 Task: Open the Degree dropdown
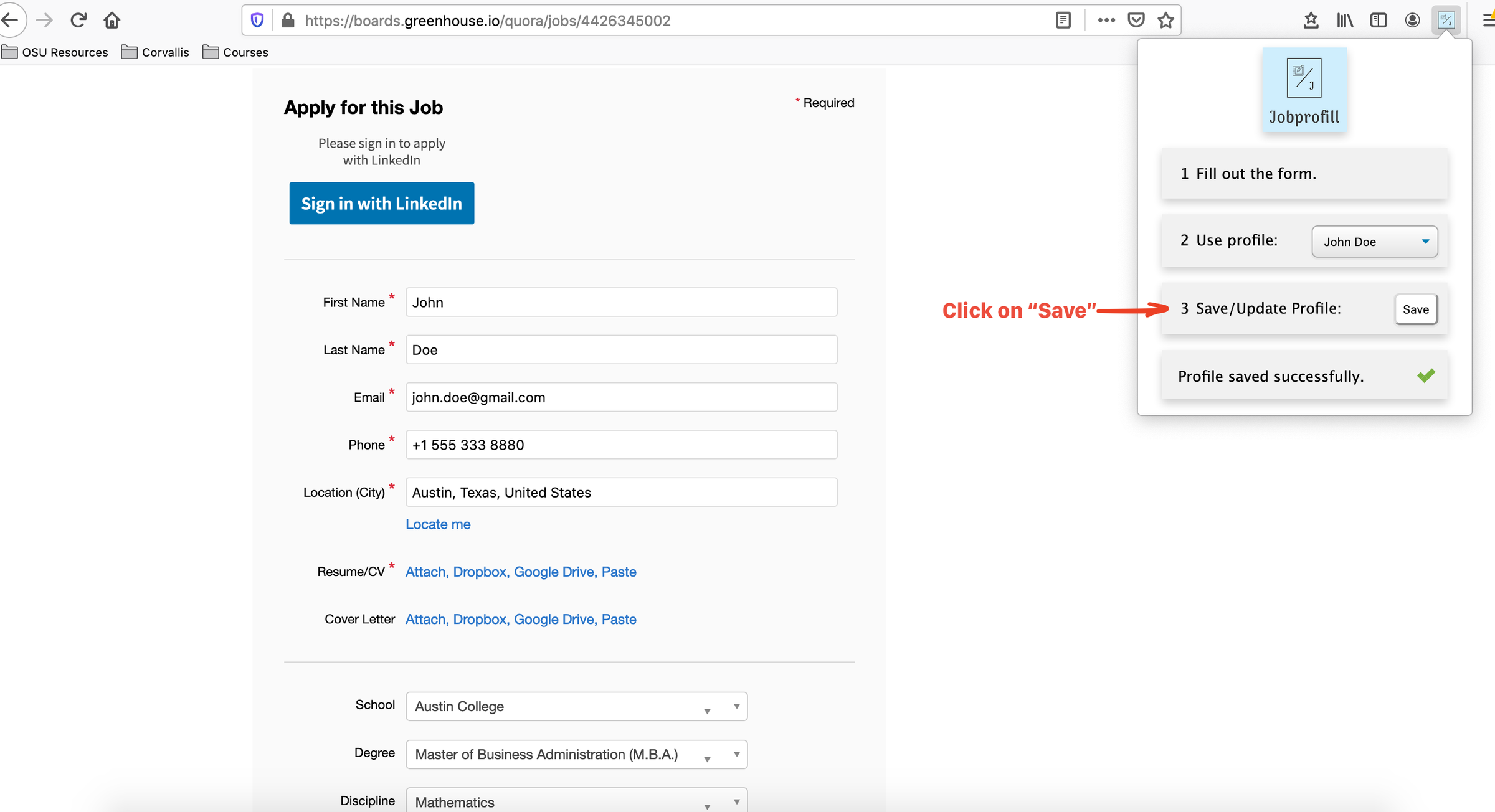[576, 754]
